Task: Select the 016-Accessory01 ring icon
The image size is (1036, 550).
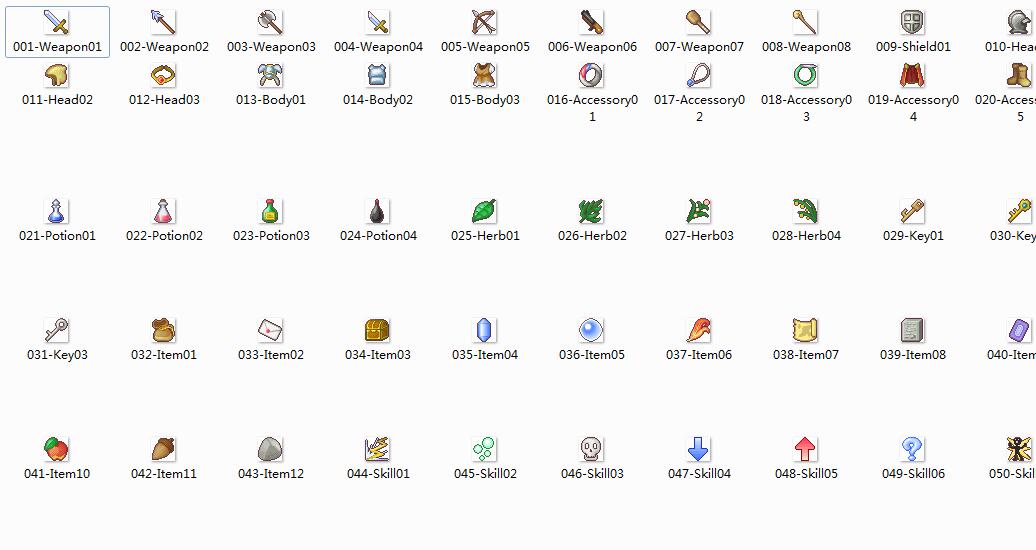Action: click(x=592, y=76)
